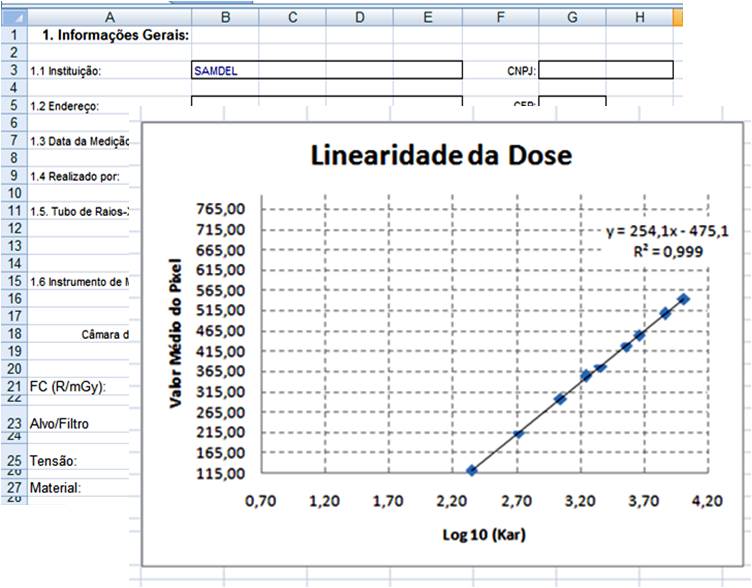Select column B header
752x588 pixels.
[x=224, y=17]
